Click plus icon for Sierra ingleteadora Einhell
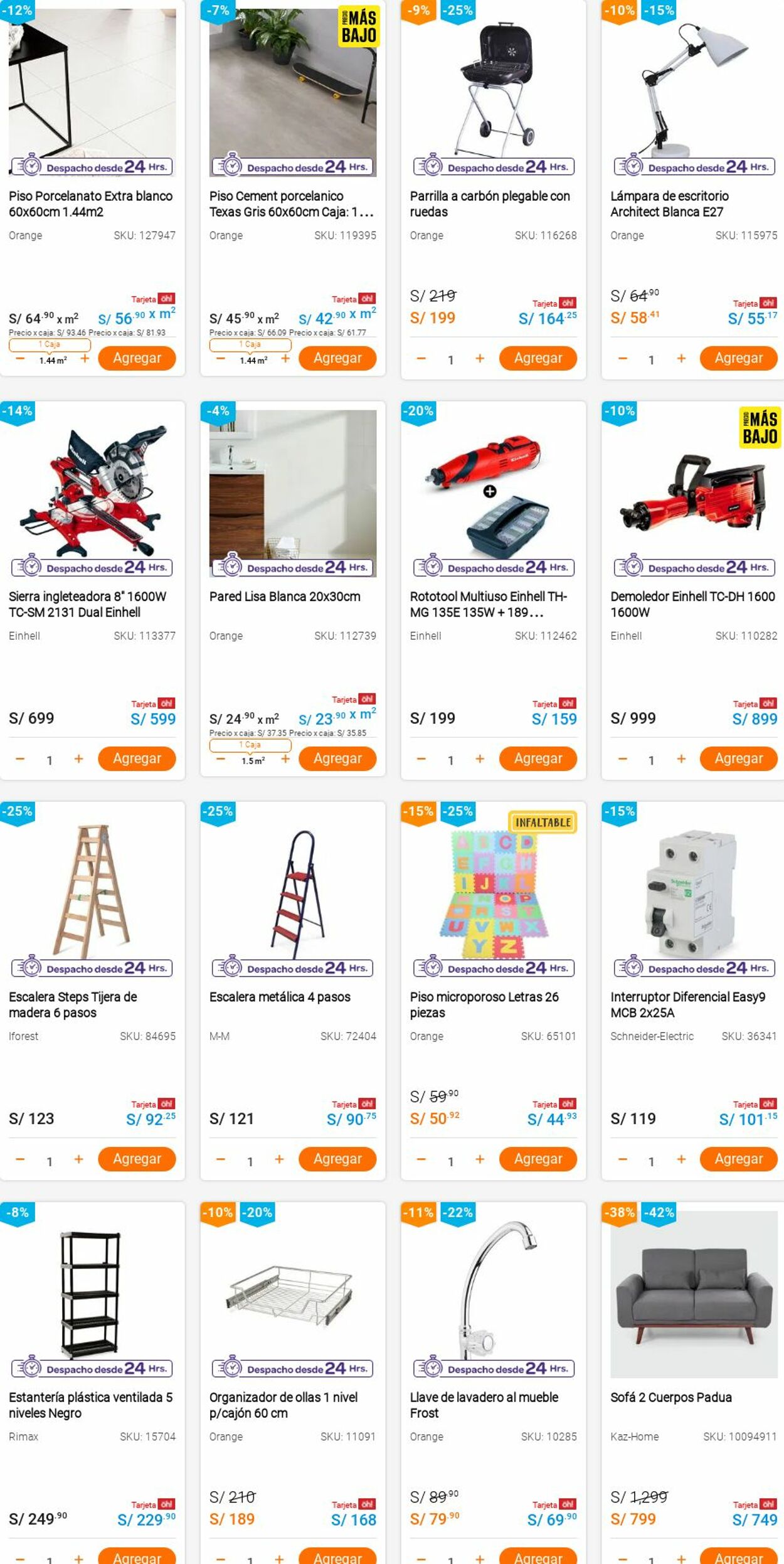 point(78,758)
